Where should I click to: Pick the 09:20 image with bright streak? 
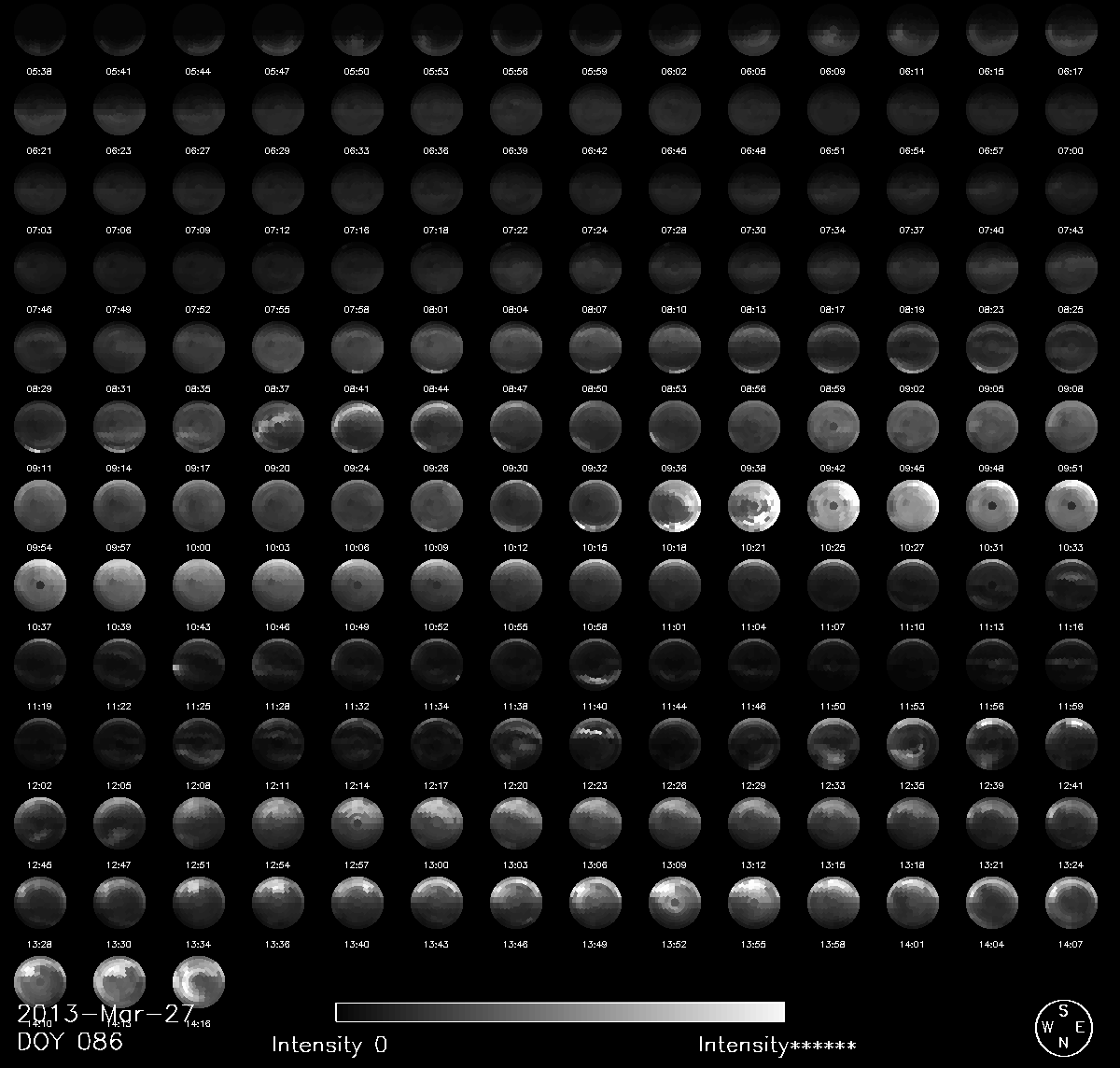pos(278,429)
